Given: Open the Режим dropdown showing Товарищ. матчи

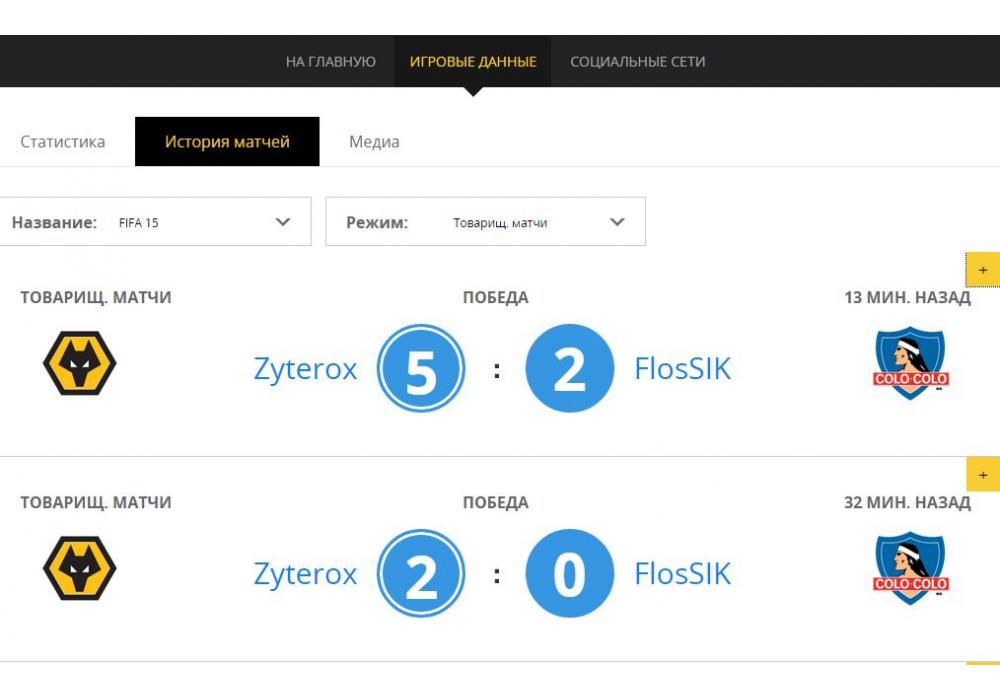Looking at the screenshot, I should [486, 222].
